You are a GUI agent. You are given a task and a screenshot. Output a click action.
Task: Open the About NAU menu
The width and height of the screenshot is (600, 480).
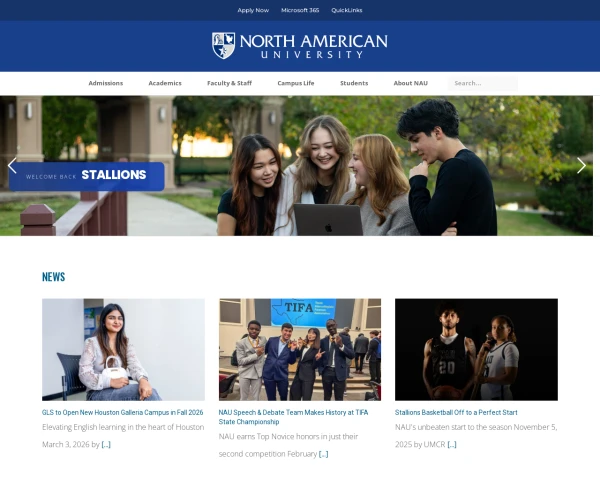pyautogui.click(x=410, y=83)
